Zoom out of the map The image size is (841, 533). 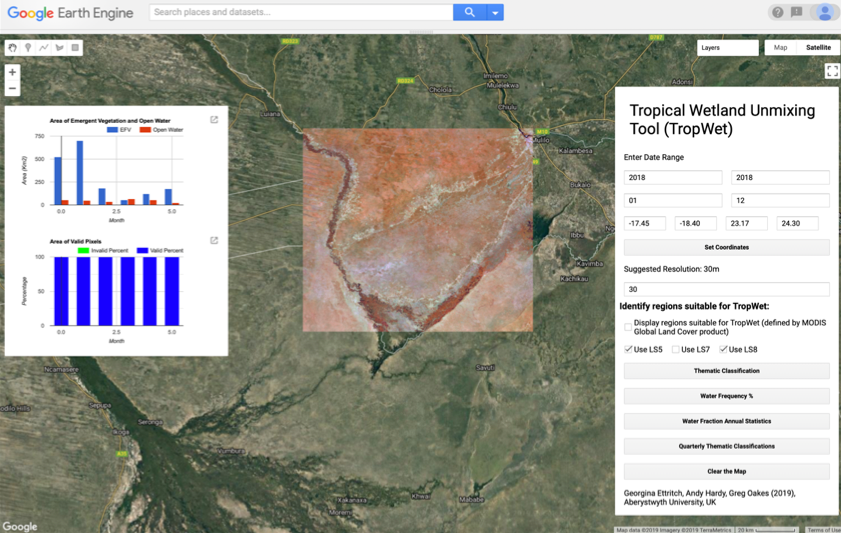(x=12, y=88)
